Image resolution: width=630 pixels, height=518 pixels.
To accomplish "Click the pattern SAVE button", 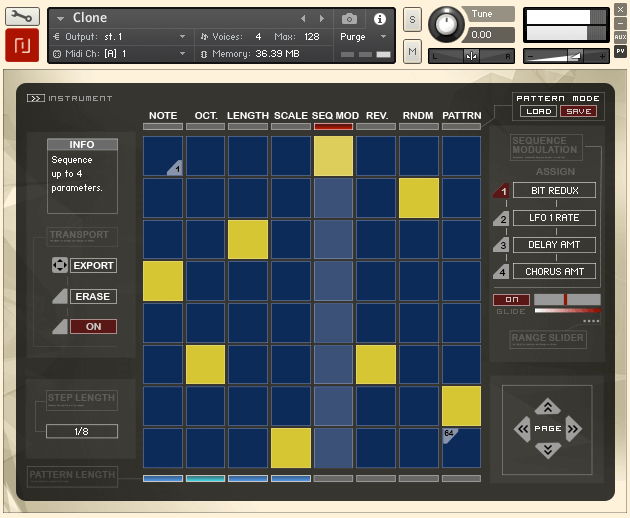I will click(578, 111).
